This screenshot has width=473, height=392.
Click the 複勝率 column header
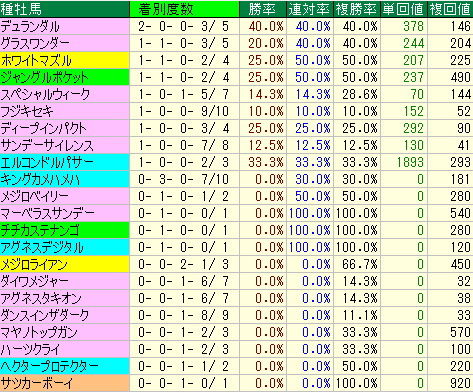point(356,9)
